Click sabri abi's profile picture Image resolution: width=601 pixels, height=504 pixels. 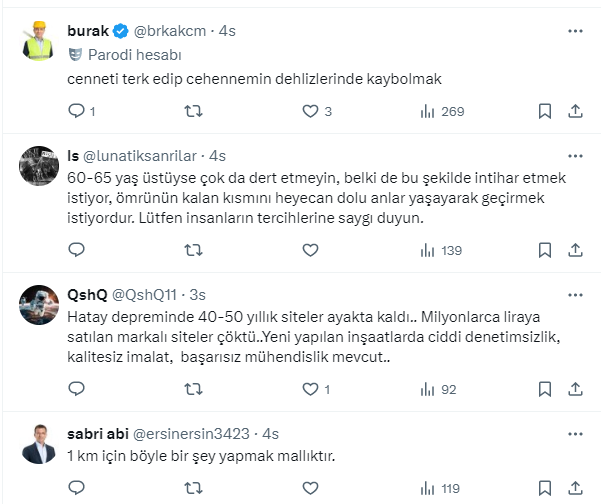pyautogui.click(x=40, y=444)
